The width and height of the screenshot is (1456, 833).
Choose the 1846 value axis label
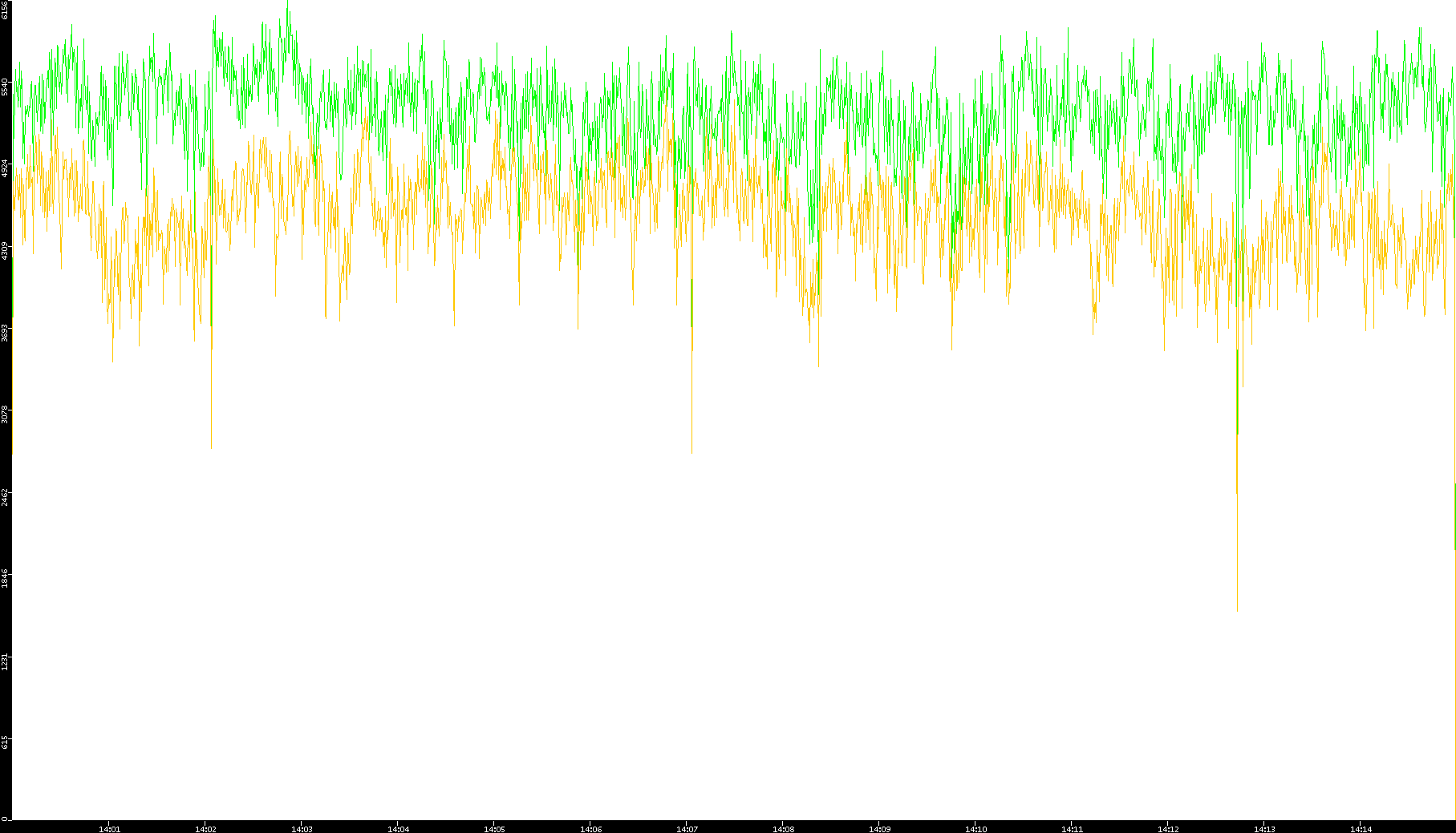click(5, 580)
